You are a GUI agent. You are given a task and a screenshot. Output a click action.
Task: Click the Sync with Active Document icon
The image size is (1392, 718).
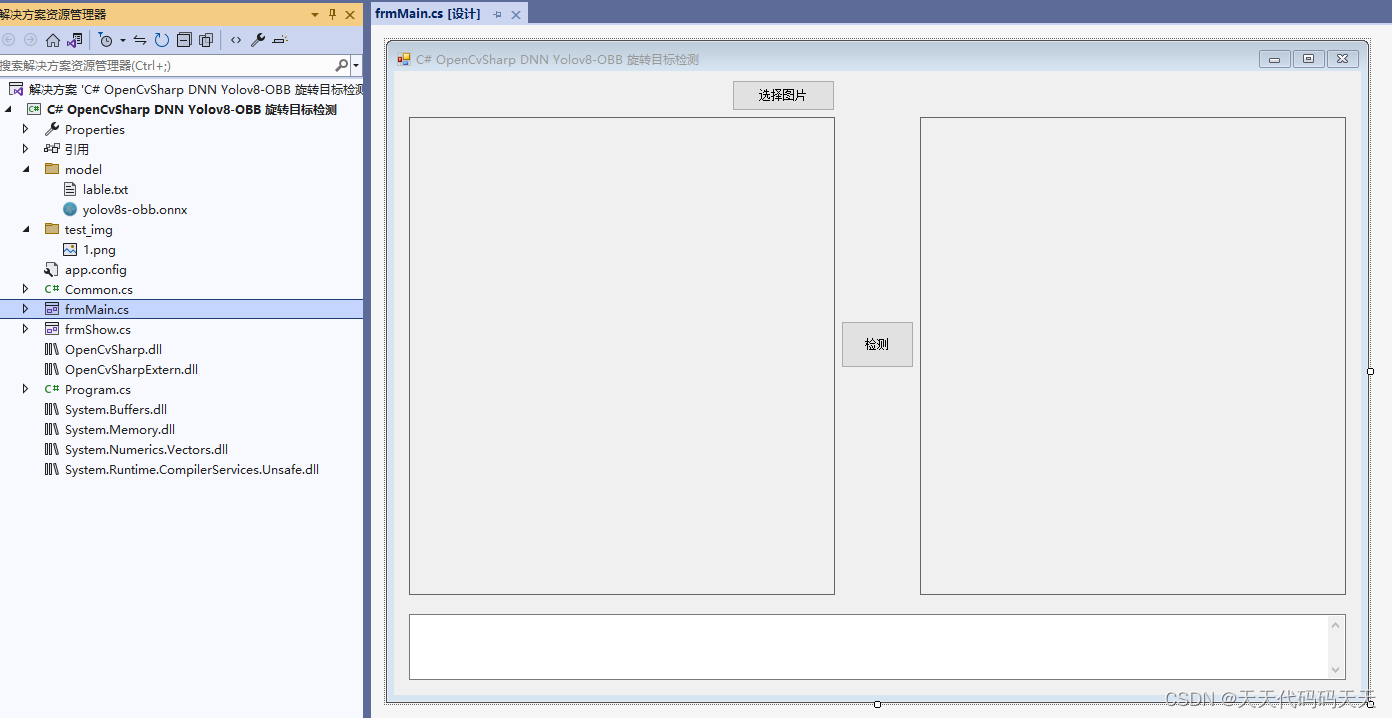click(140, 40)
